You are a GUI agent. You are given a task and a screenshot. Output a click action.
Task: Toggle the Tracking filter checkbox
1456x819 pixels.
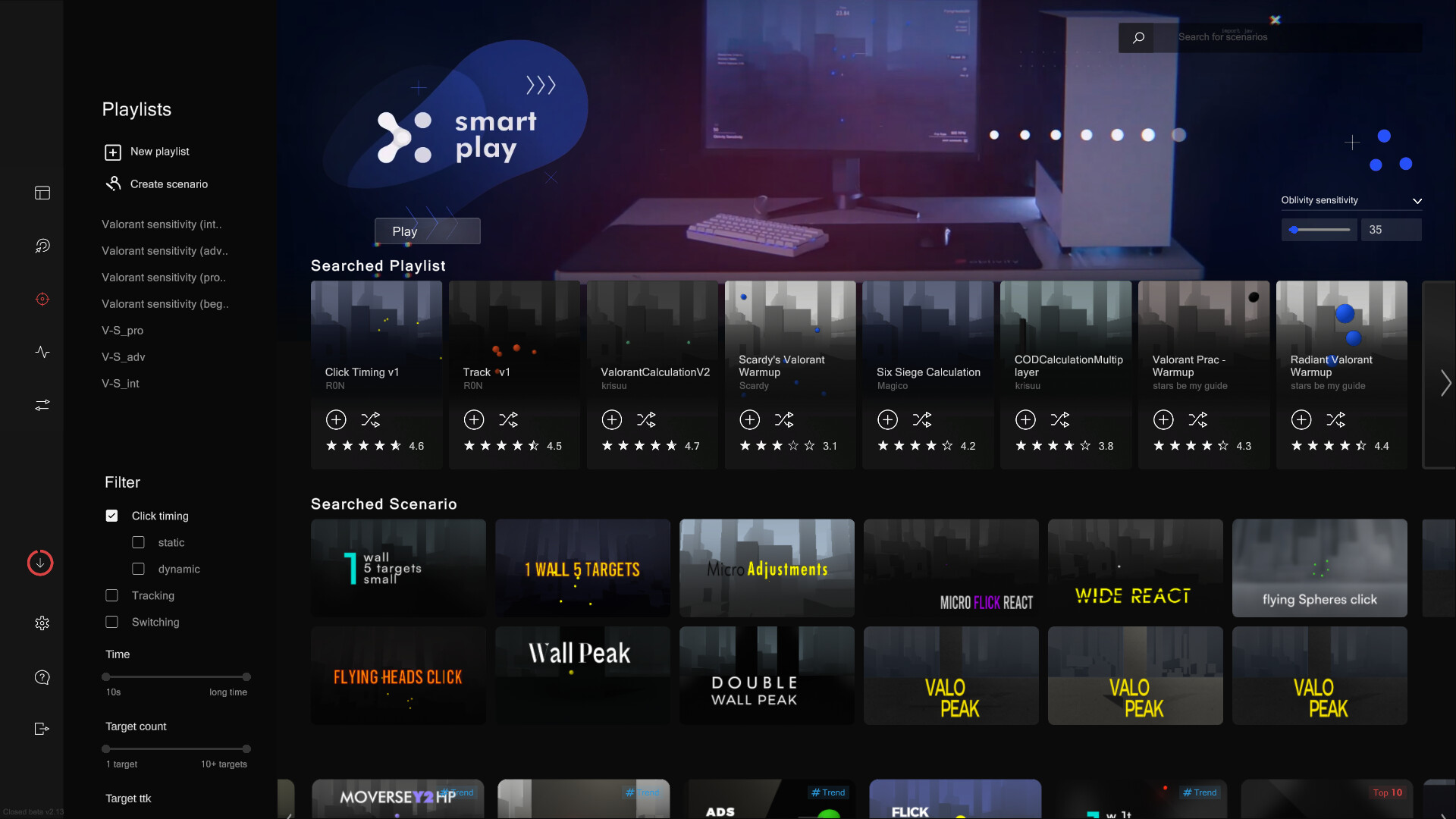(x=112, y=595)
